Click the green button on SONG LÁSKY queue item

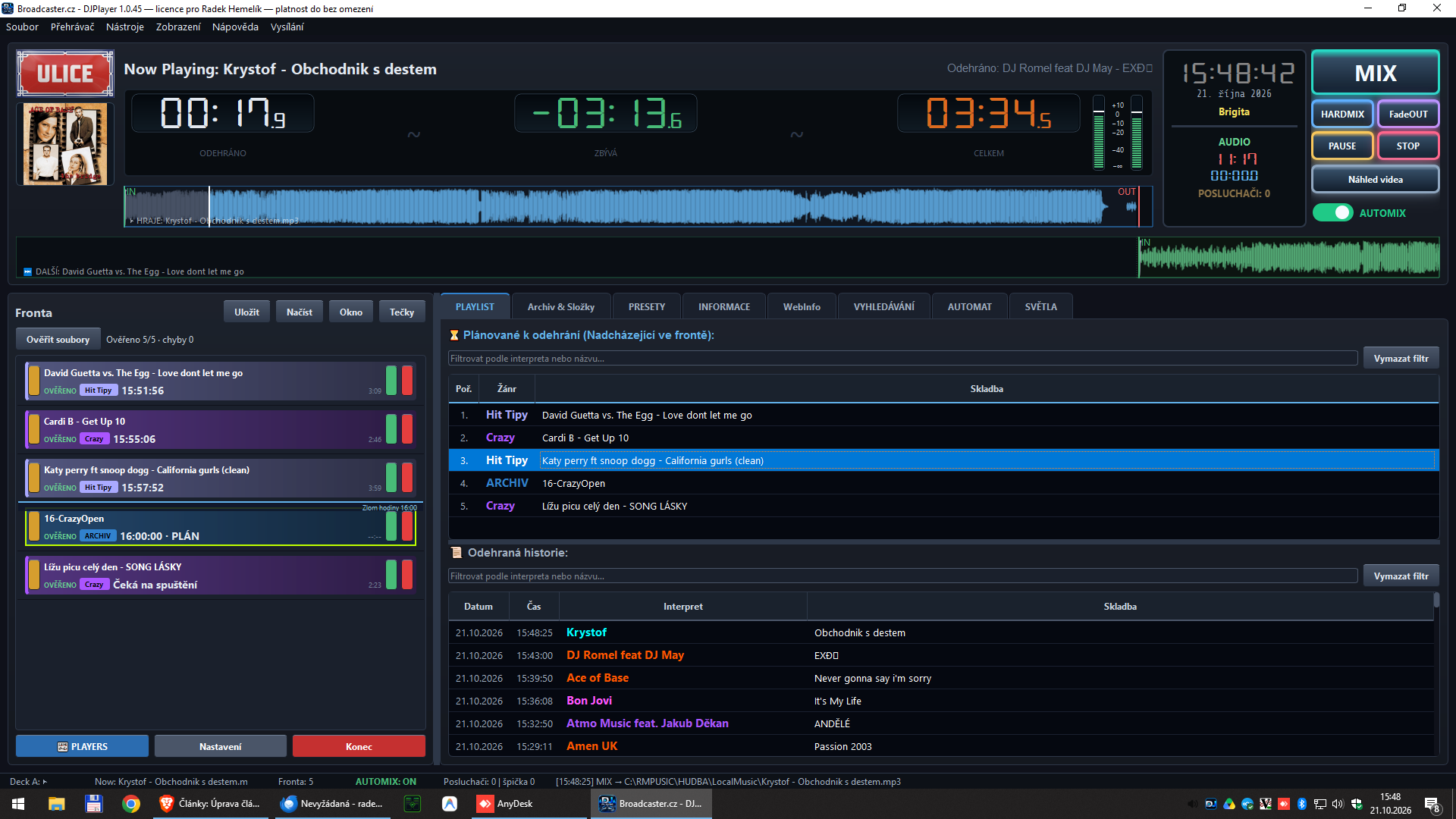pos(391,575)
